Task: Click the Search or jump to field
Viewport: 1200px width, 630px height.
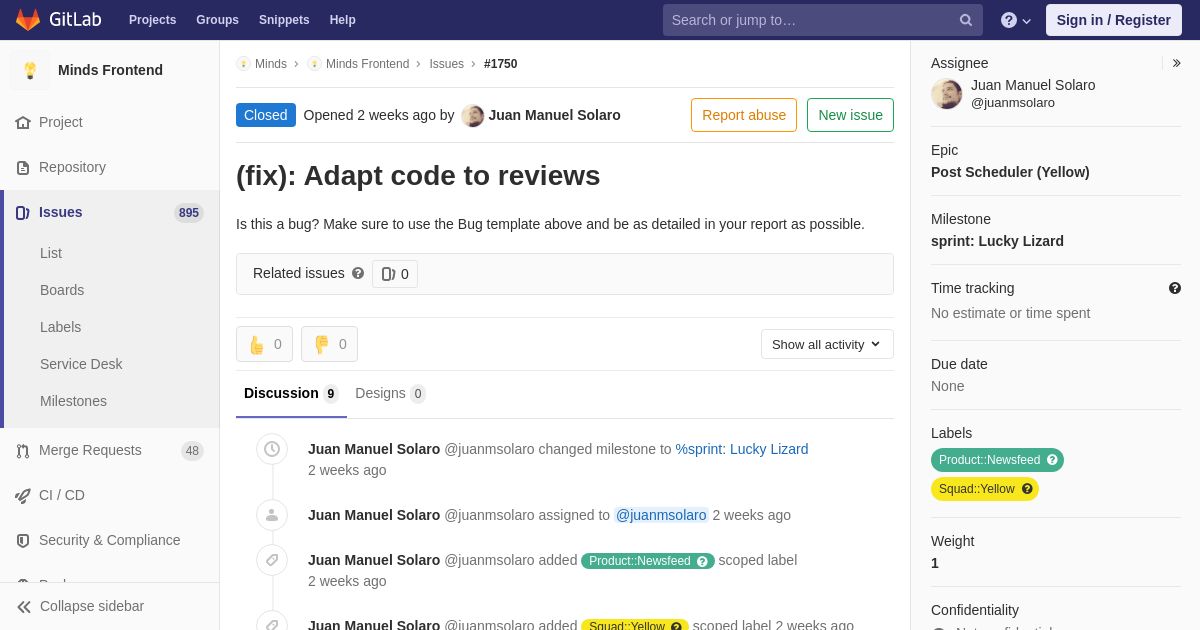Action: [810, 20]
